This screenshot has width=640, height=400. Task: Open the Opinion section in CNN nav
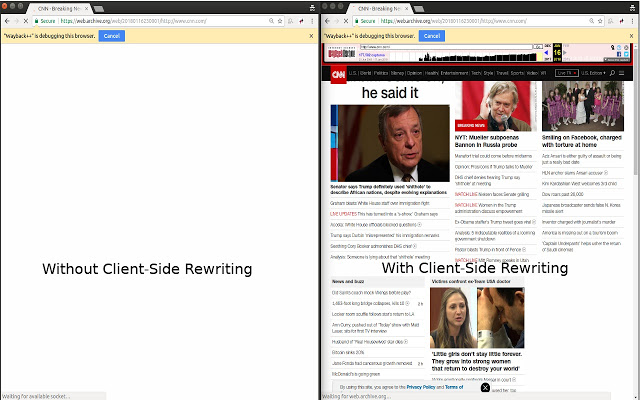click(x=414, y=73)
